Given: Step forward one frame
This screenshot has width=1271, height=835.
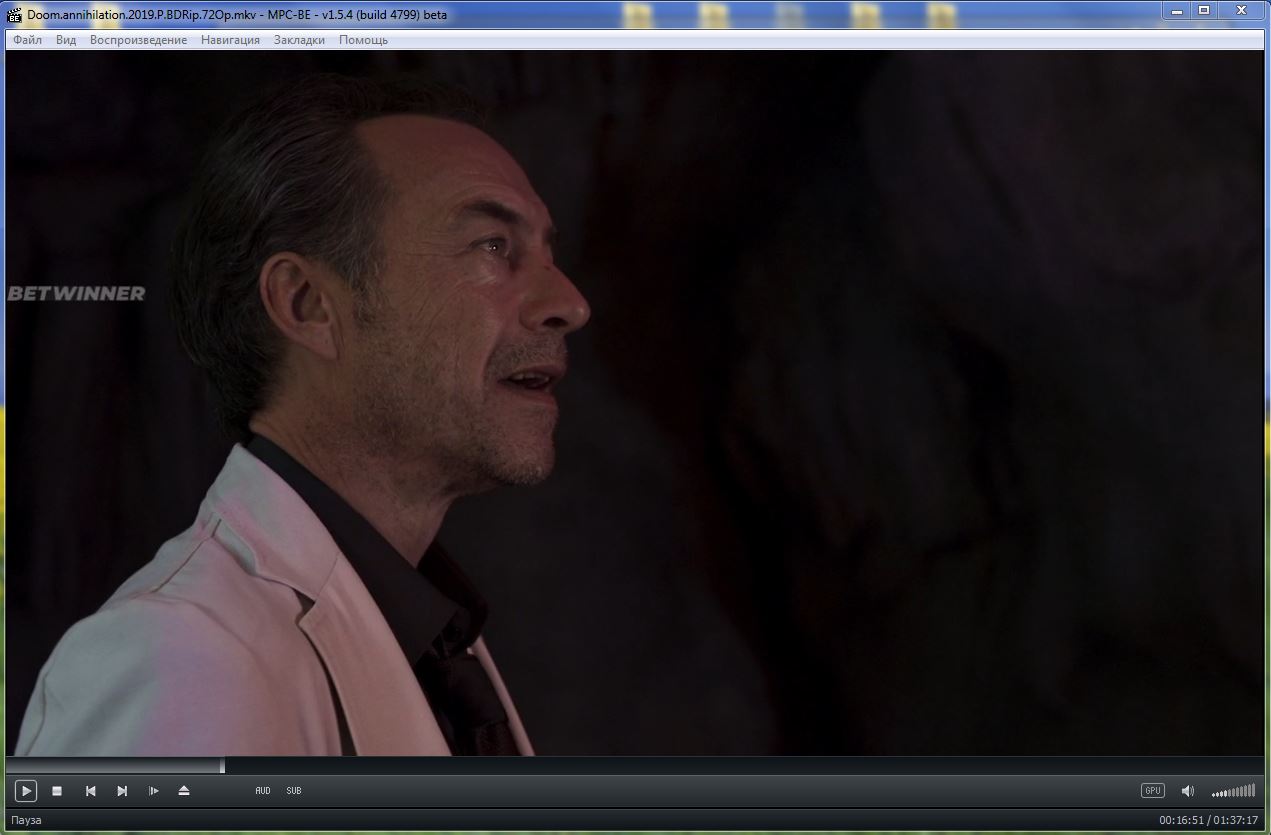Looking at the screenshot, I should (x=154, y=791).
